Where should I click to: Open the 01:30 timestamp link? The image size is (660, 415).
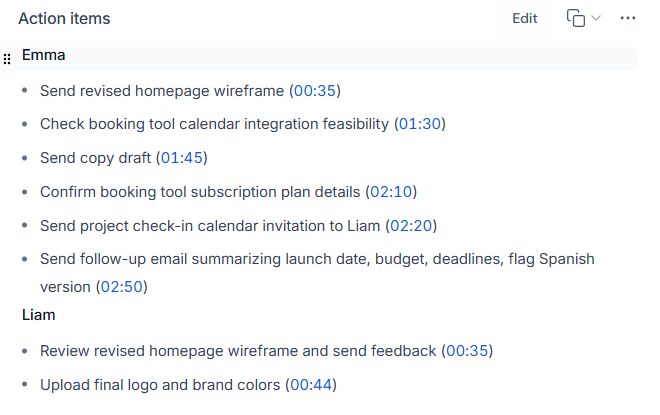420,124
